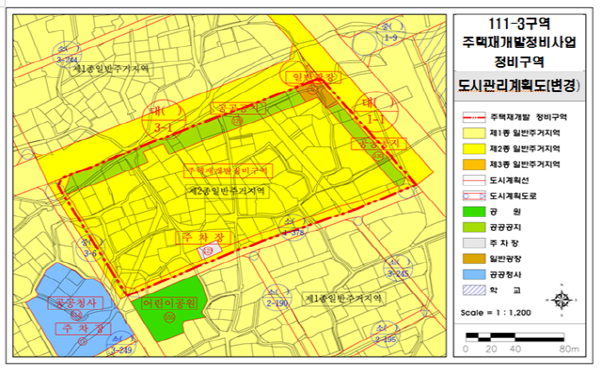Viewport: 600px width, 371px height.
Task: Click the 소 3-245 road circle marker
Action: pyautogui.click(x=398, y=268)
